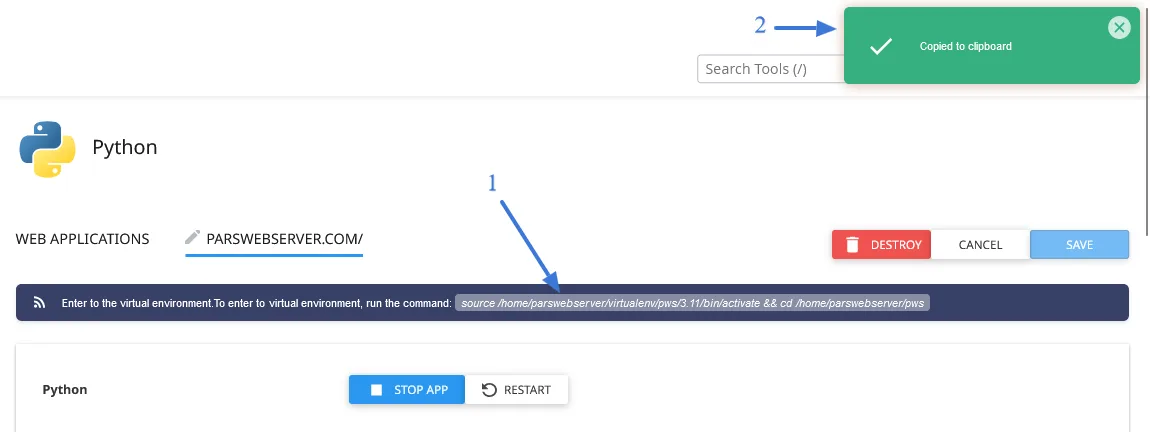This screenshot has height=432, width=1150.
Task: Copy the source virtualenv activate command
Action: [x=692, y=303]
